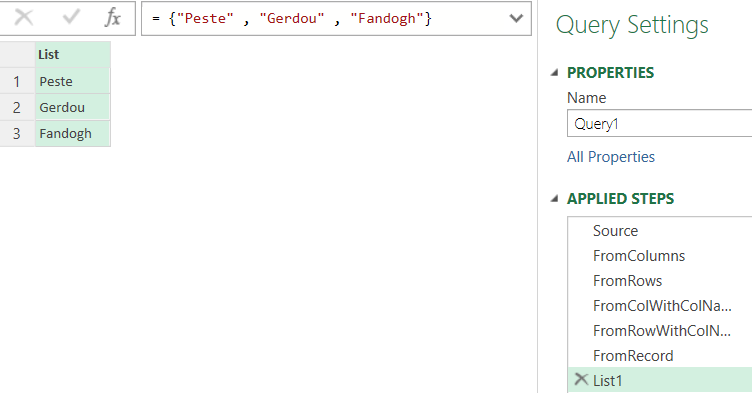Screen dimensions: 752x393
Task: Cancel formula edit with the X icon
Action: point(24,18)
